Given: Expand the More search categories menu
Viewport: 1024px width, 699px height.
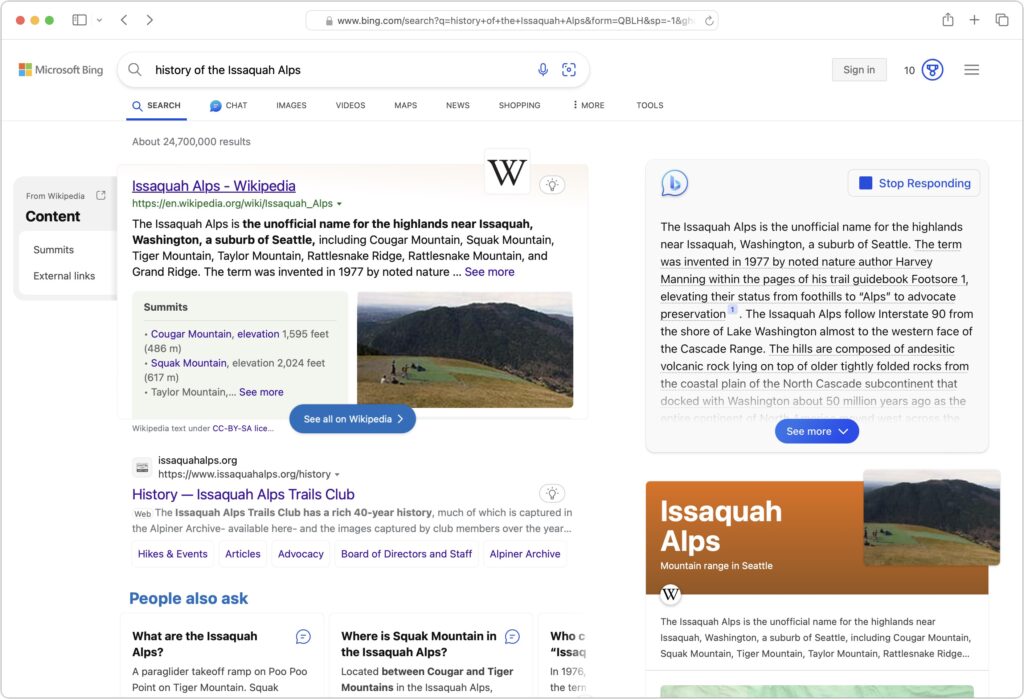Looking at the screenshot, I should pyautogui.click(x=588, y=105).
